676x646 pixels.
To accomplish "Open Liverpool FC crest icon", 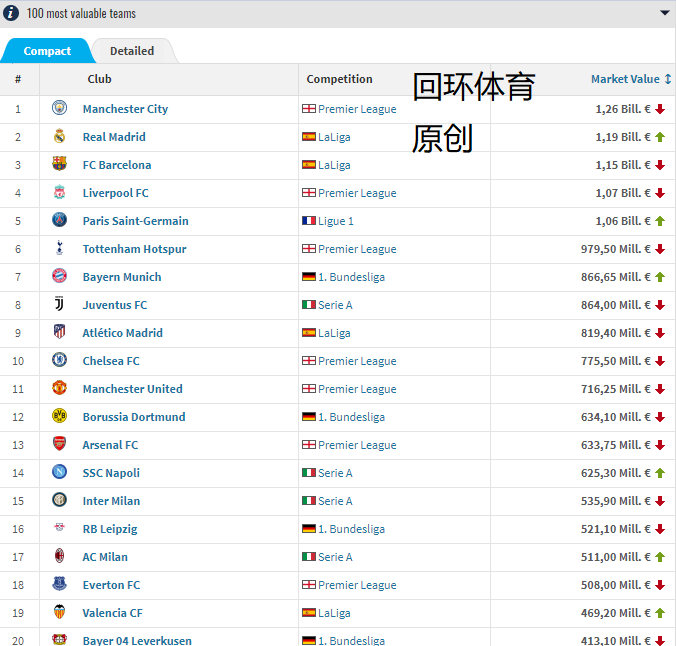I will (59, 192).
